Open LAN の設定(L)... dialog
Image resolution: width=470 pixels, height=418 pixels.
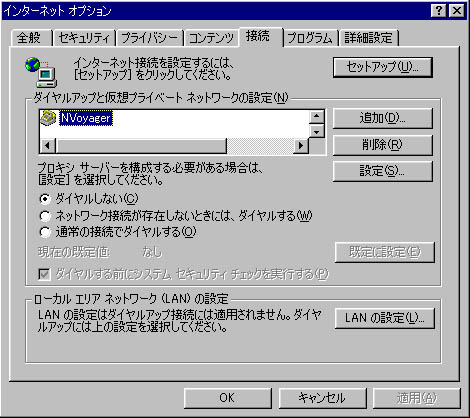(x=385, y=318)
